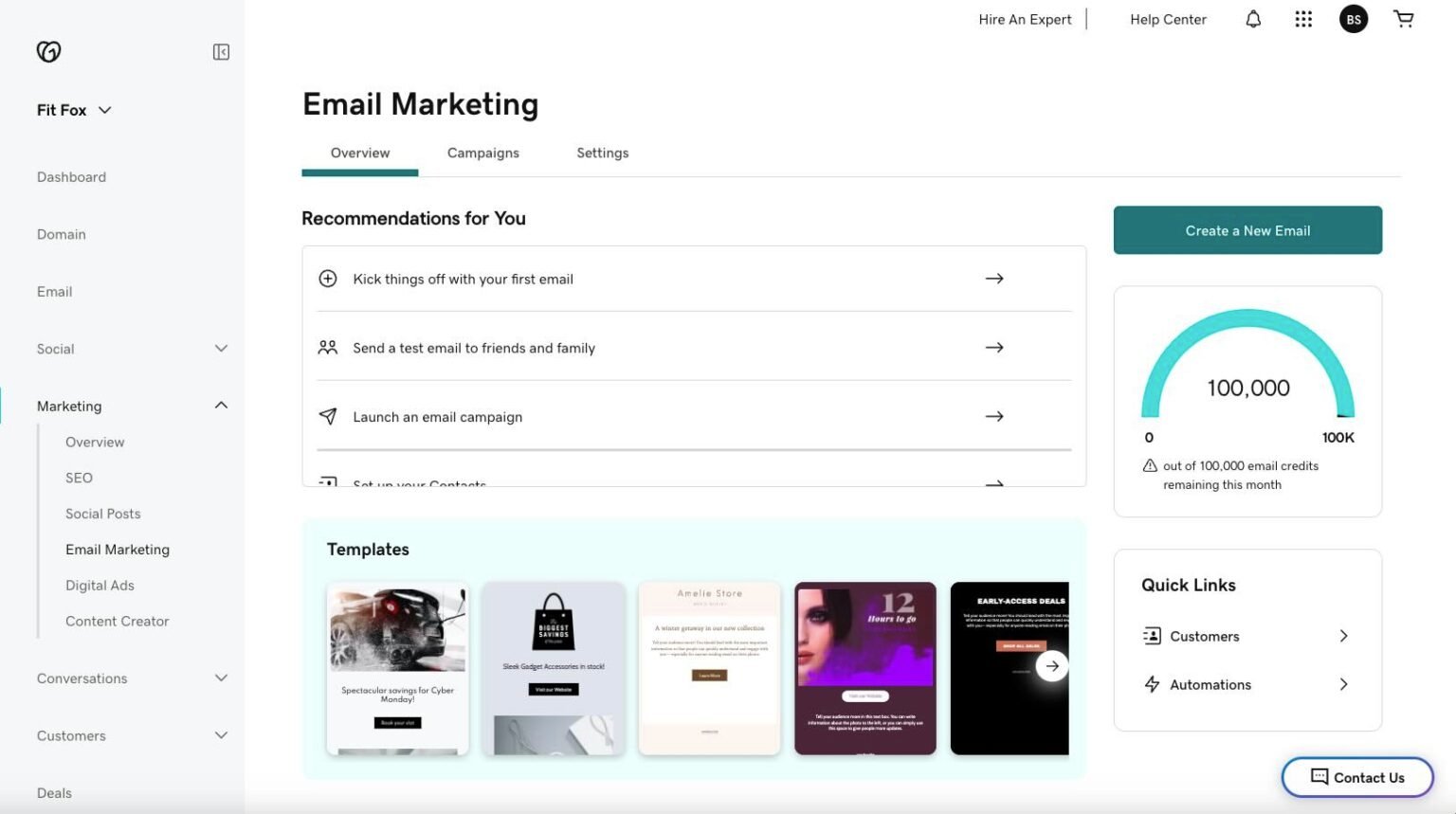The width and height of the screenshot is (1456, 814).
Task: Click arrow next to Launch an email campaign
Action: (993, 416)
